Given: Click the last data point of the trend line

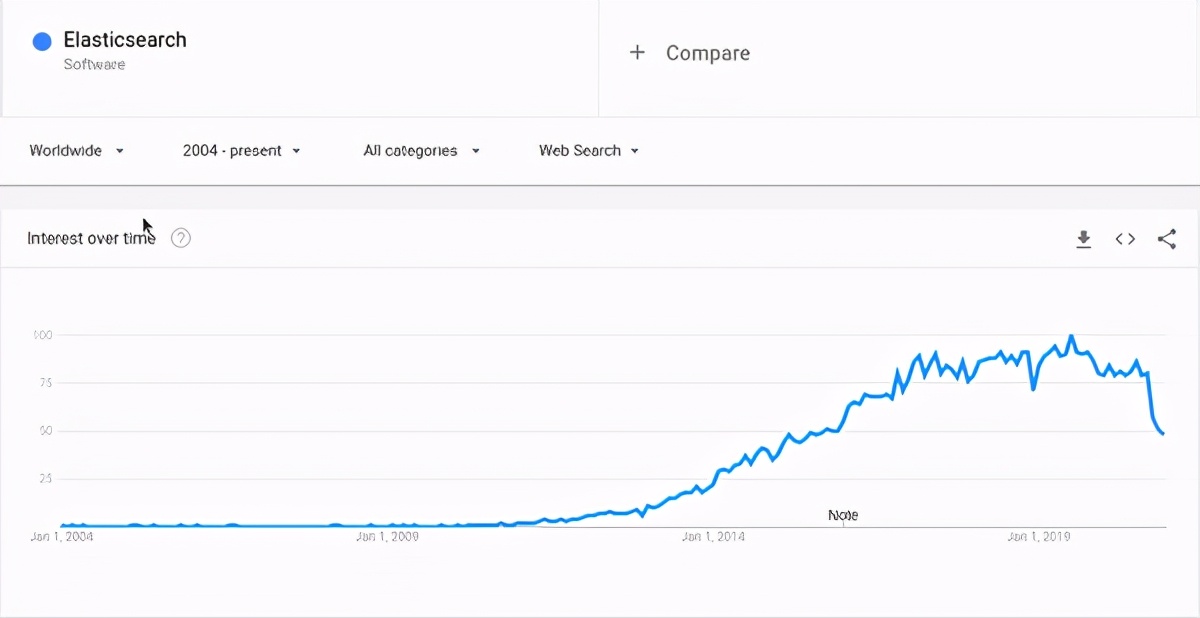Looking at the screenshot, I should 1163,433.
